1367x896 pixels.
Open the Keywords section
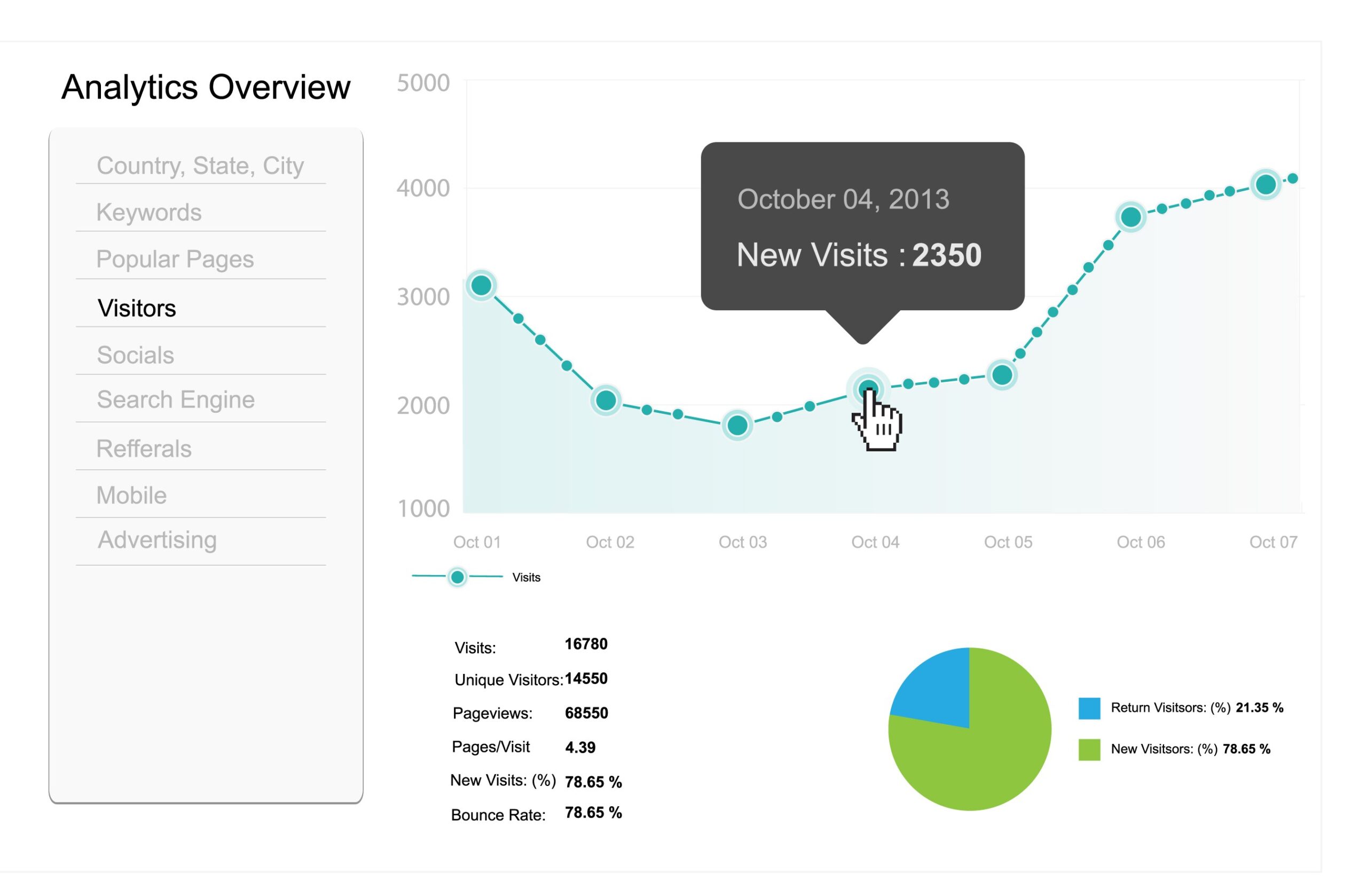coord(150,212)
